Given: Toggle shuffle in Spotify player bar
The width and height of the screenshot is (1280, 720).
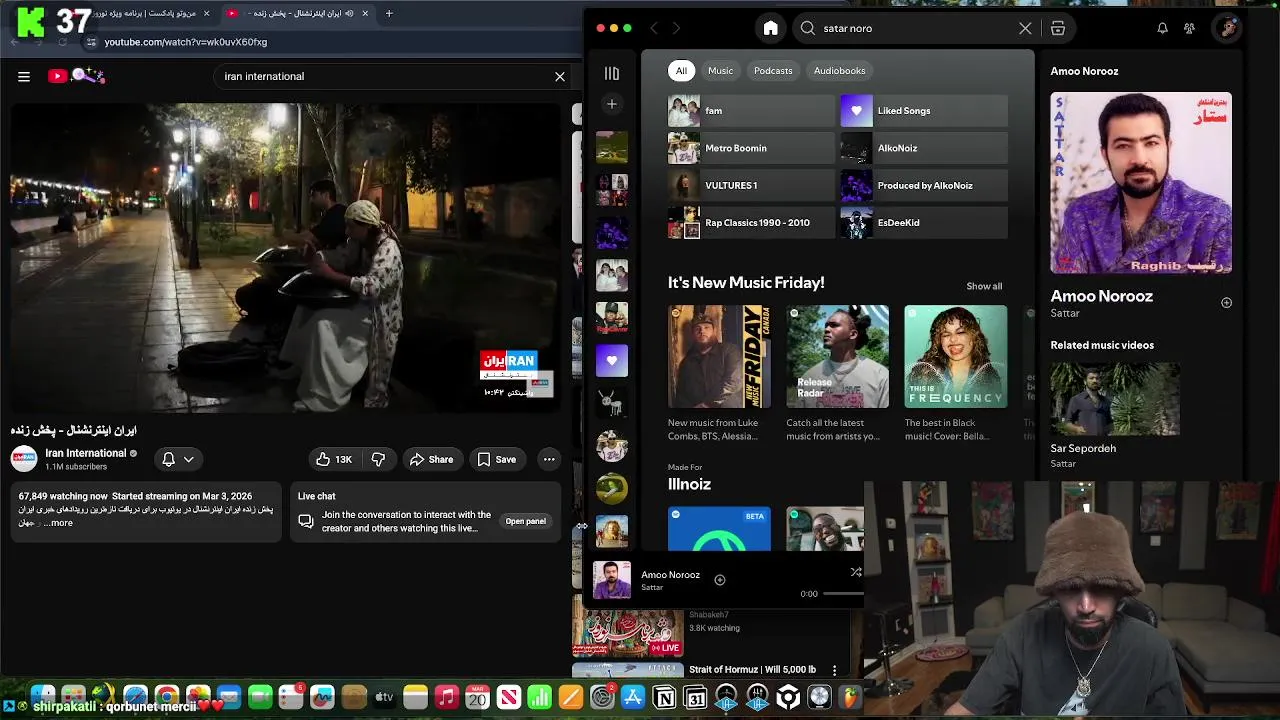Looking at the screenshot, I should 856,572.
